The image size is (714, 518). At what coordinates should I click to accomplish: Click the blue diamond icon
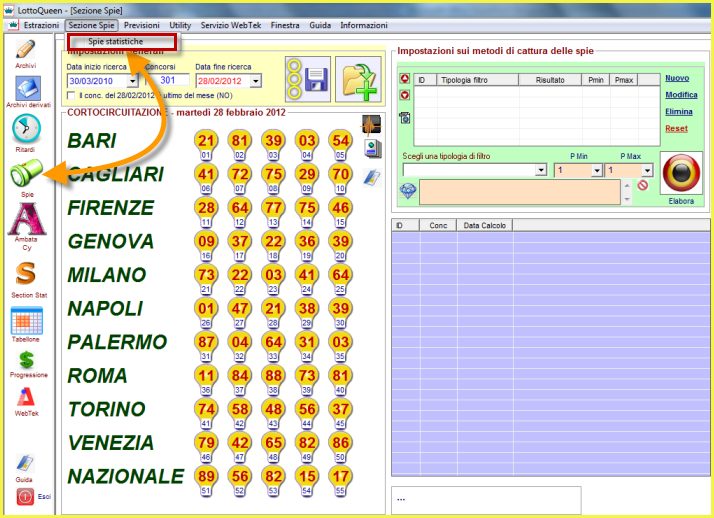pos(408,191)
